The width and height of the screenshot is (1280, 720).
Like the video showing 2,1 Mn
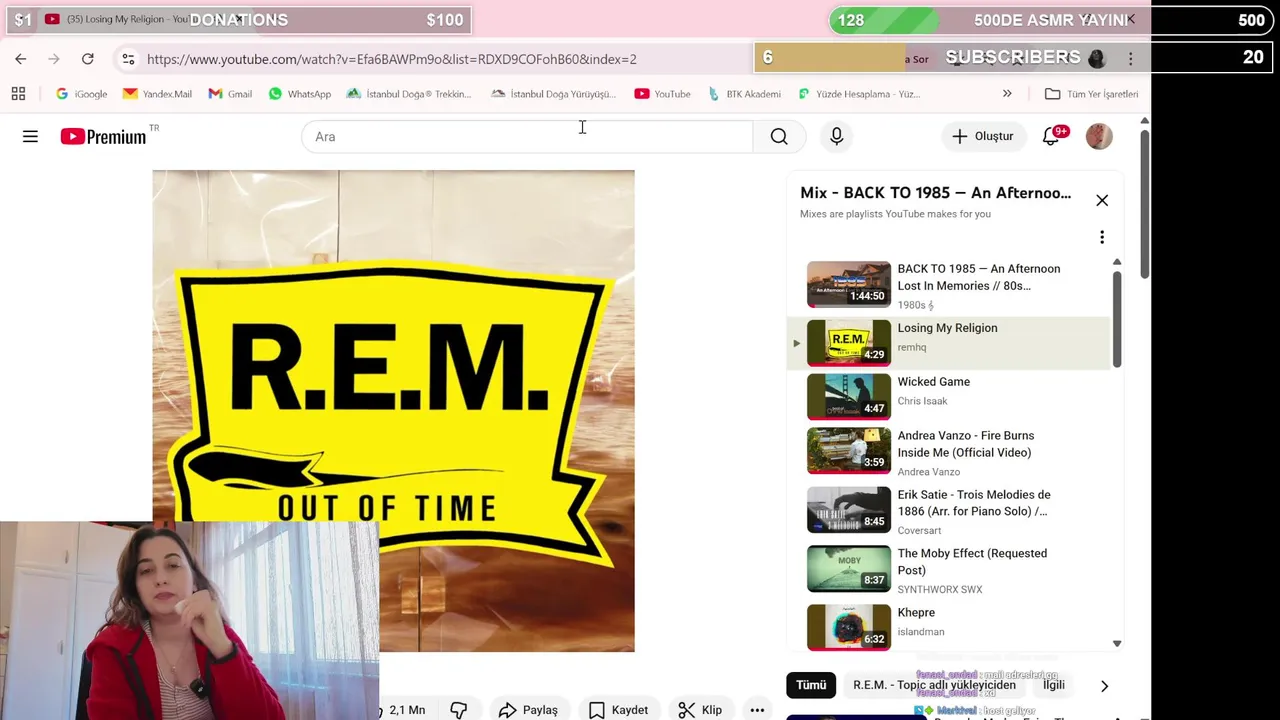(x=405, y=710)
